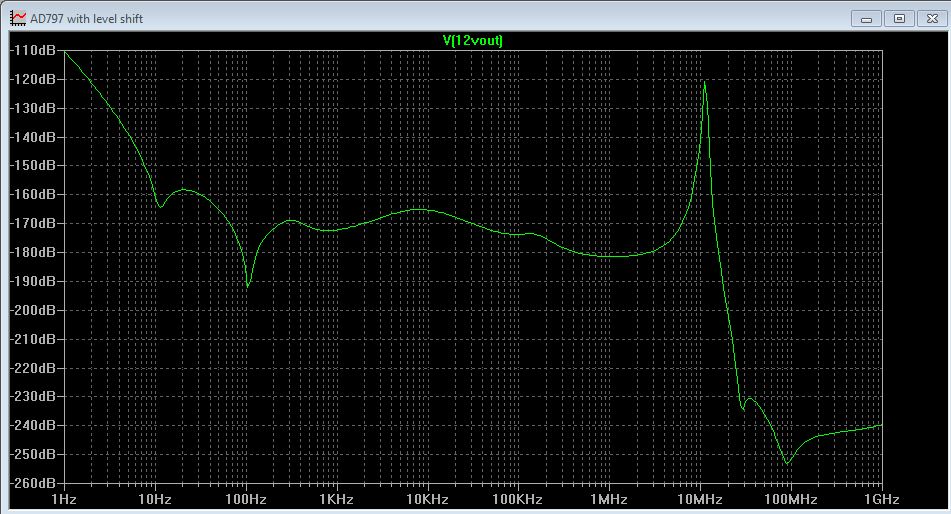The height and width of the screenshot is (514, 951).
Task: Click the 10Hz frequency axis label
Action: point(155,499)
